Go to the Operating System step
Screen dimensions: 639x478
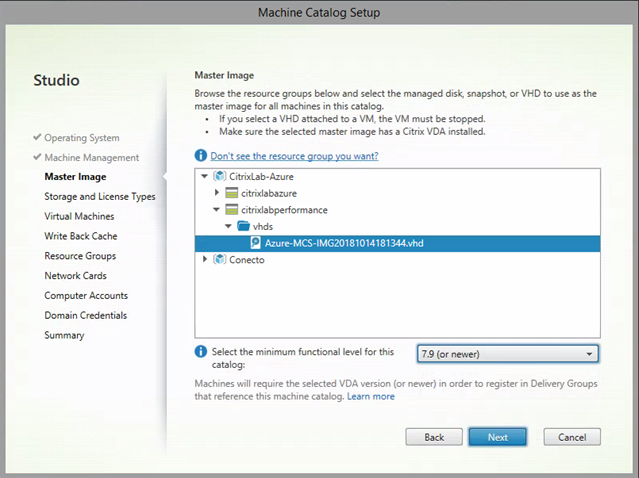pyautogui.click(x=82, y=138)
